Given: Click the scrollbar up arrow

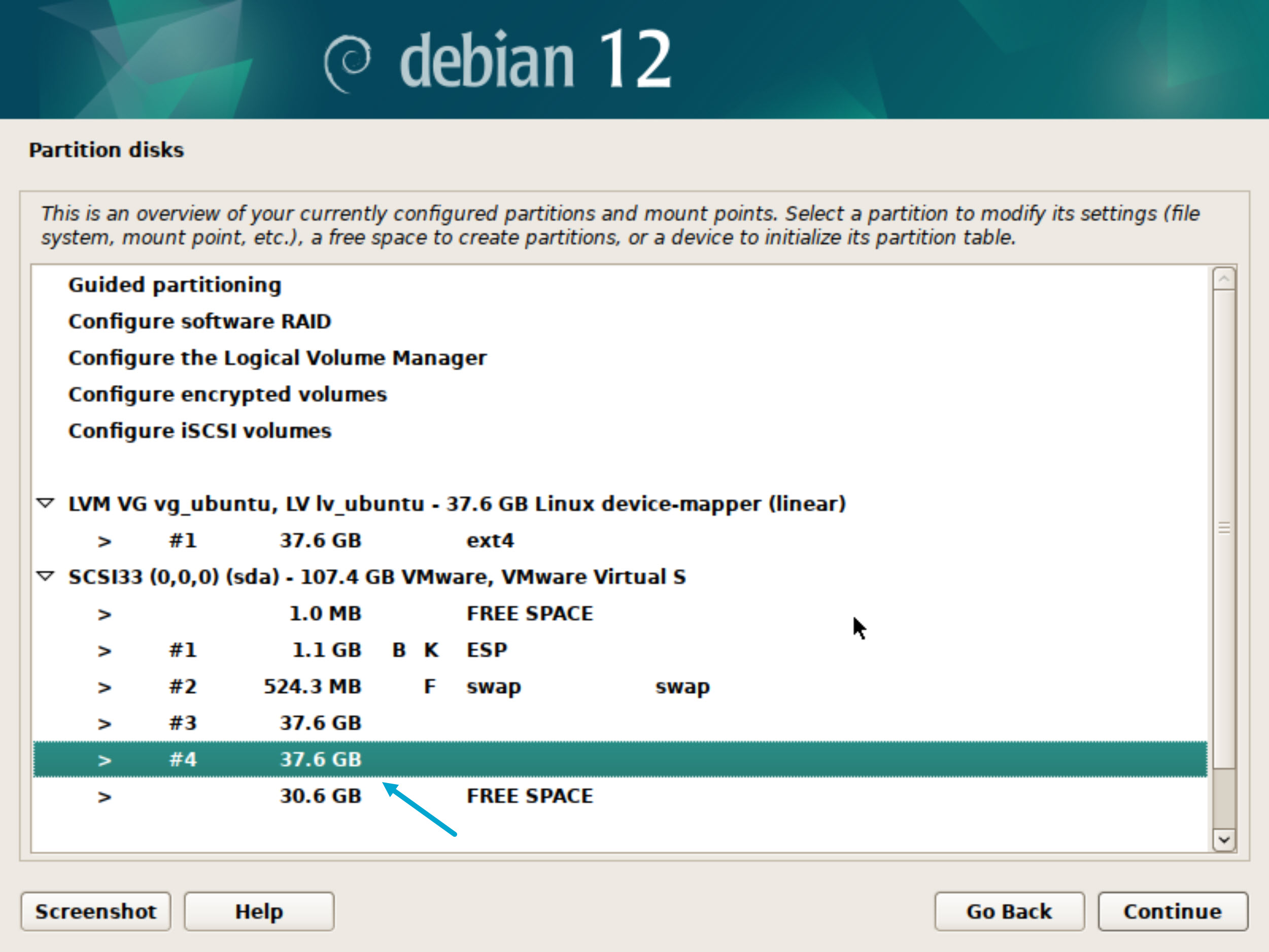Looking at the screenshot, I should click(1224, 279).
